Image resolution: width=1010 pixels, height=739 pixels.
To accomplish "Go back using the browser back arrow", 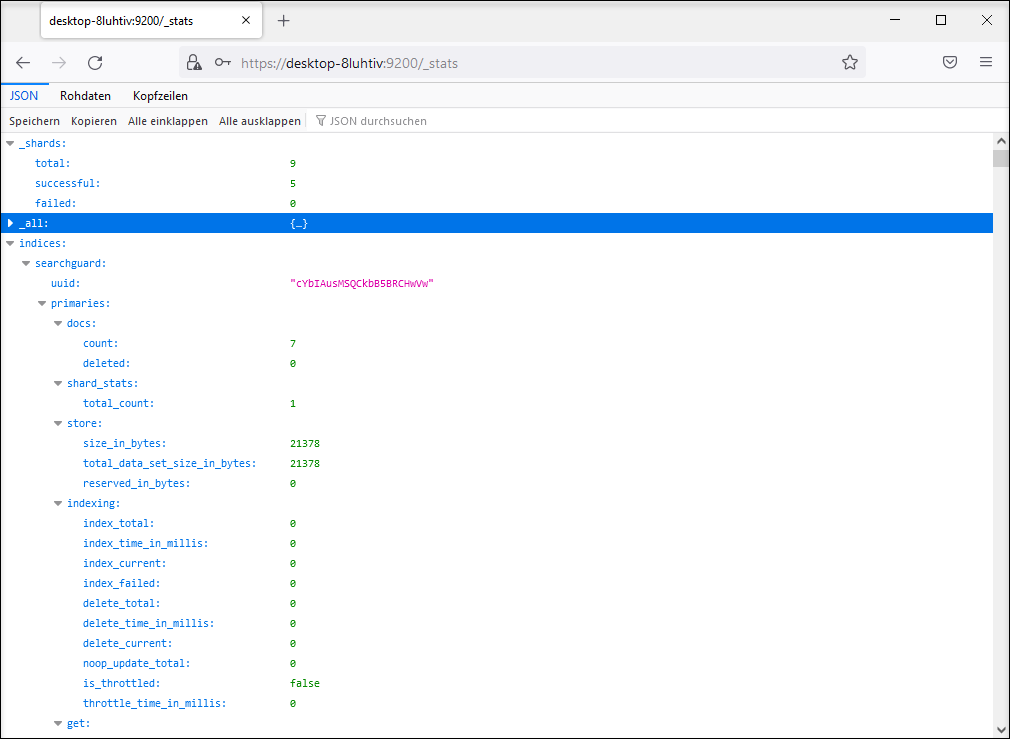I will pyautogui.click(x=23, y=62).
